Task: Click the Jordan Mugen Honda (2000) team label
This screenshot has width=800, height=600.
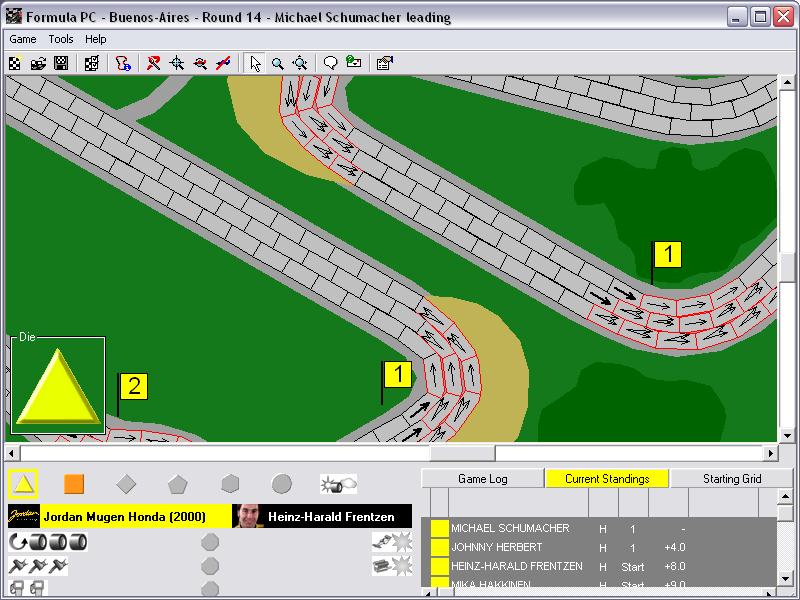Action: coord(125,517)
